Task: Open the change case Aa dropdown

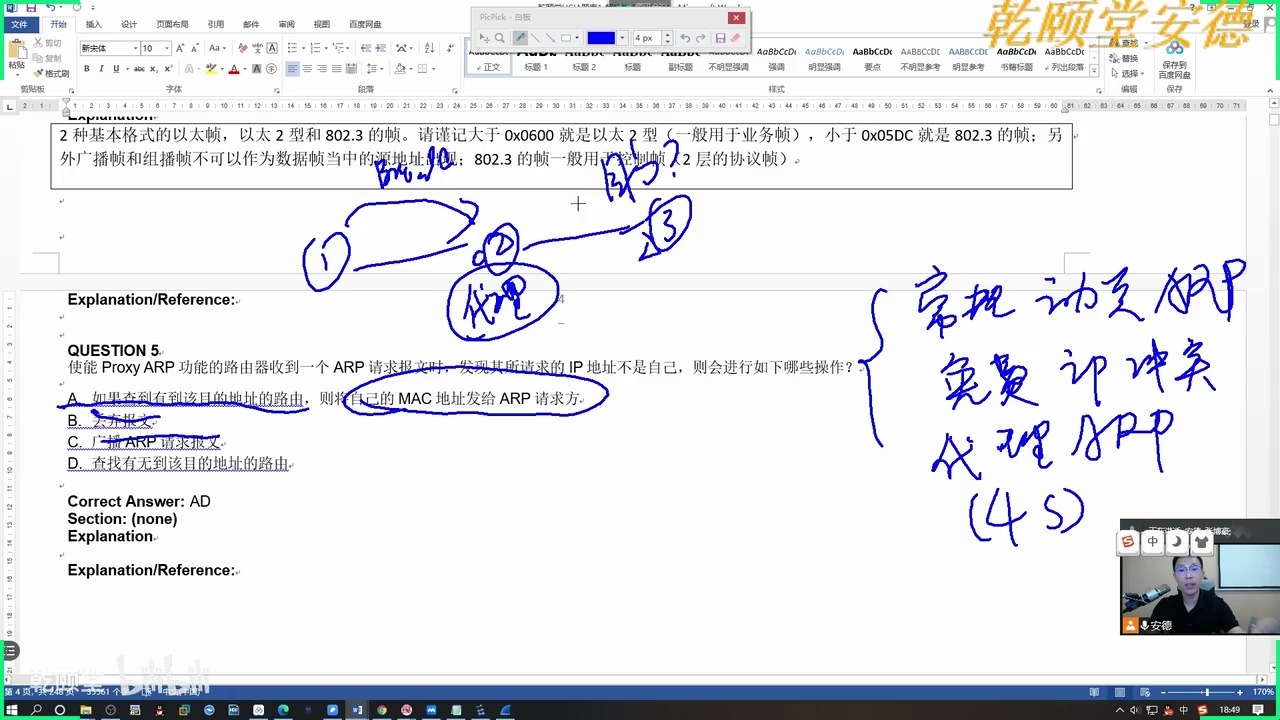Action: 216,48
